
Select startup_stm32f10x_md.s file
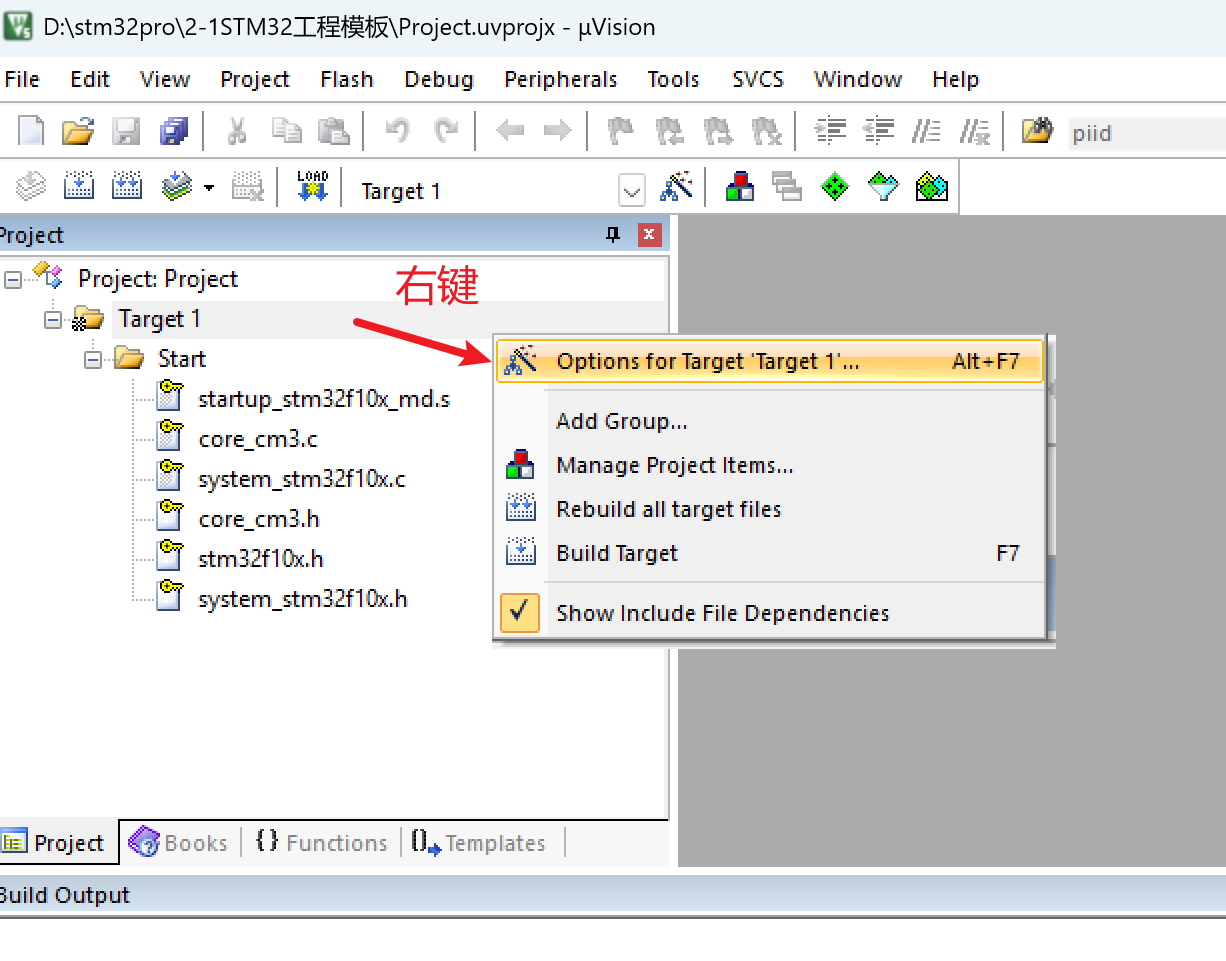[324, 400]
